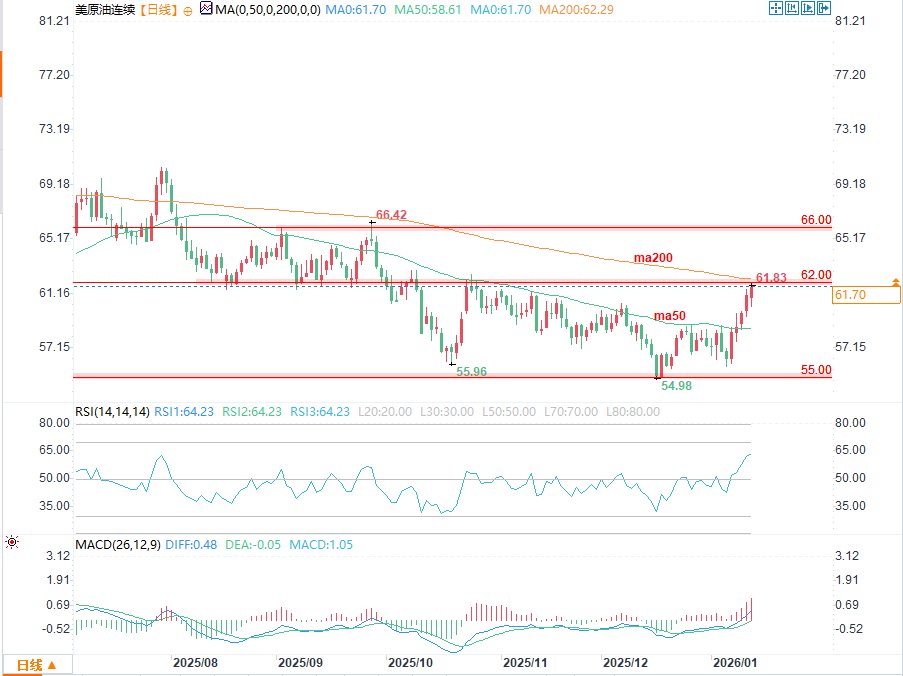Click the 2025/10 date on time axis
Screen dimensions: 903x676
(410, 663)
